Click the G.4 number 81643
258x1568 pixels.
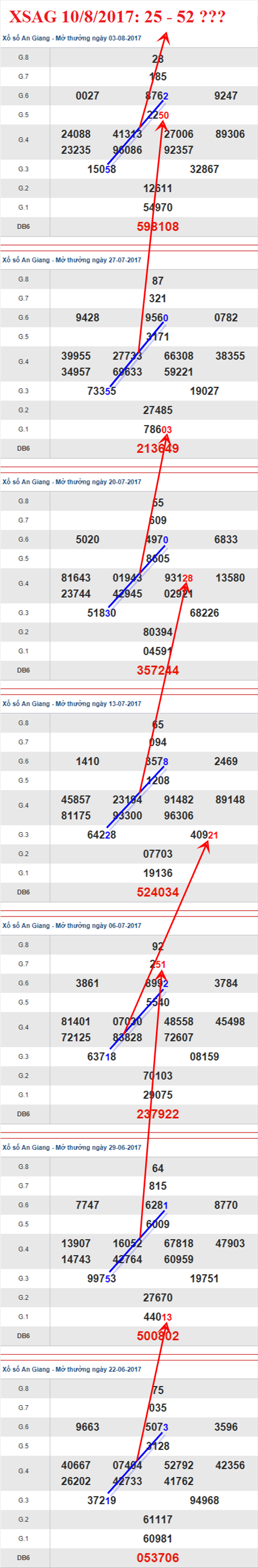[76, 578]
